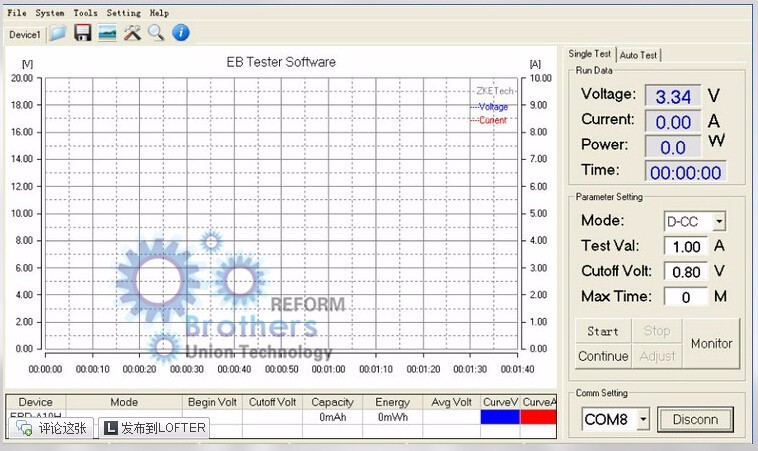The width and height of the screenshot is (758, 451).
Task: Click the Disconn button
Action: click(x=695, y=419)
